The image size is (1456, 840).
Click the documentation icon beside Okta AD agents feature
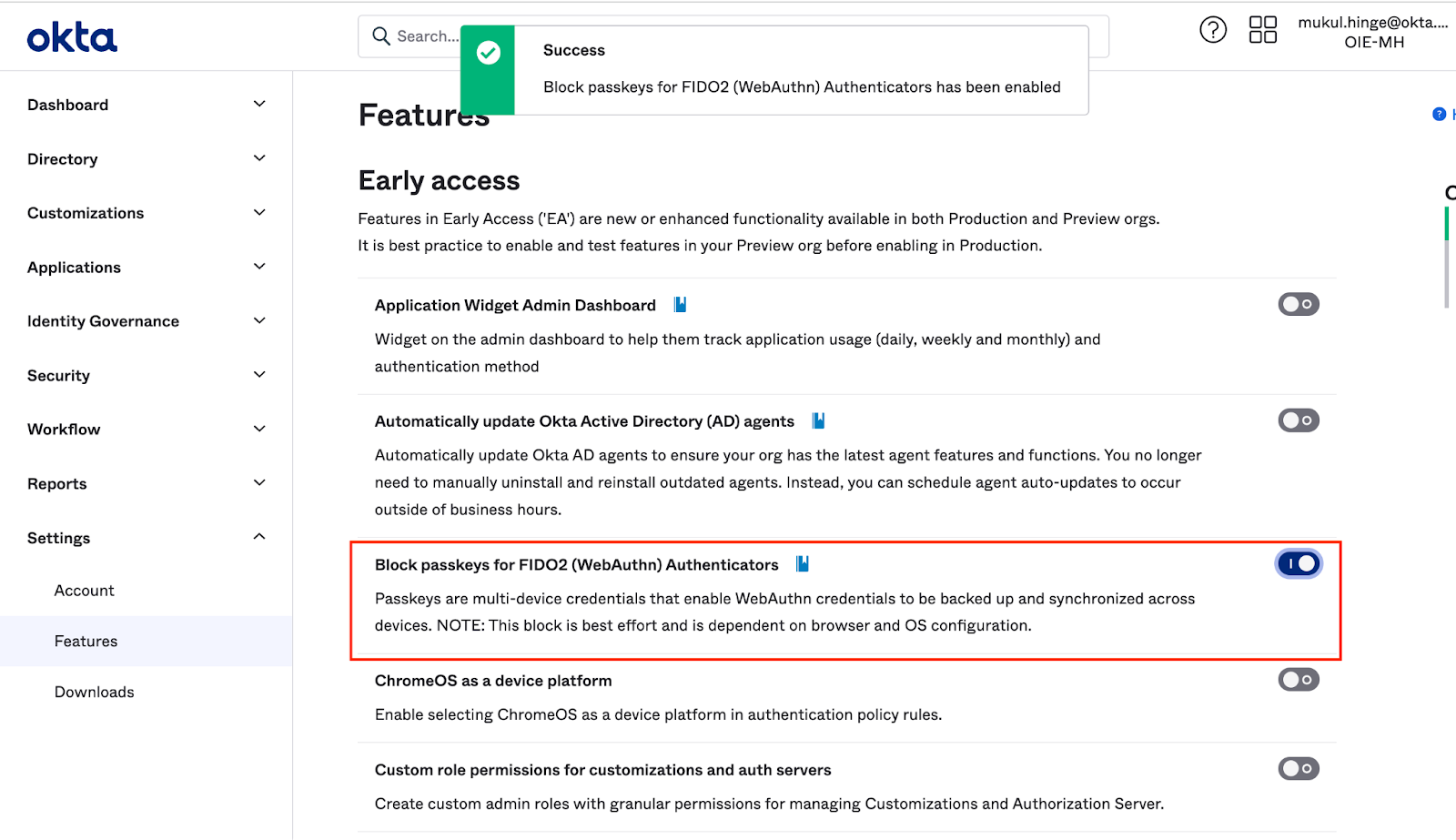[x=817, y=420]
